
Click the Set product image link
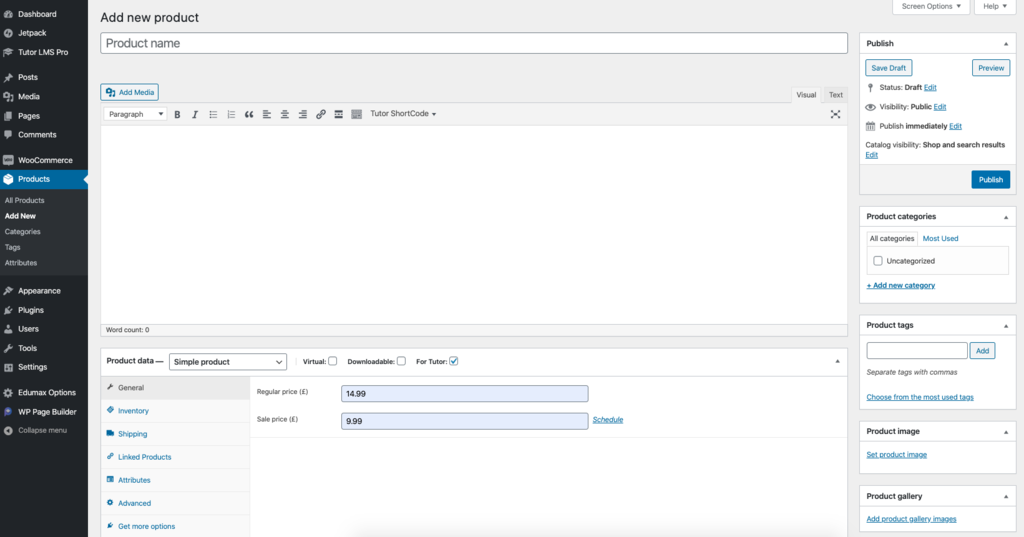click(x=896, y=455)
